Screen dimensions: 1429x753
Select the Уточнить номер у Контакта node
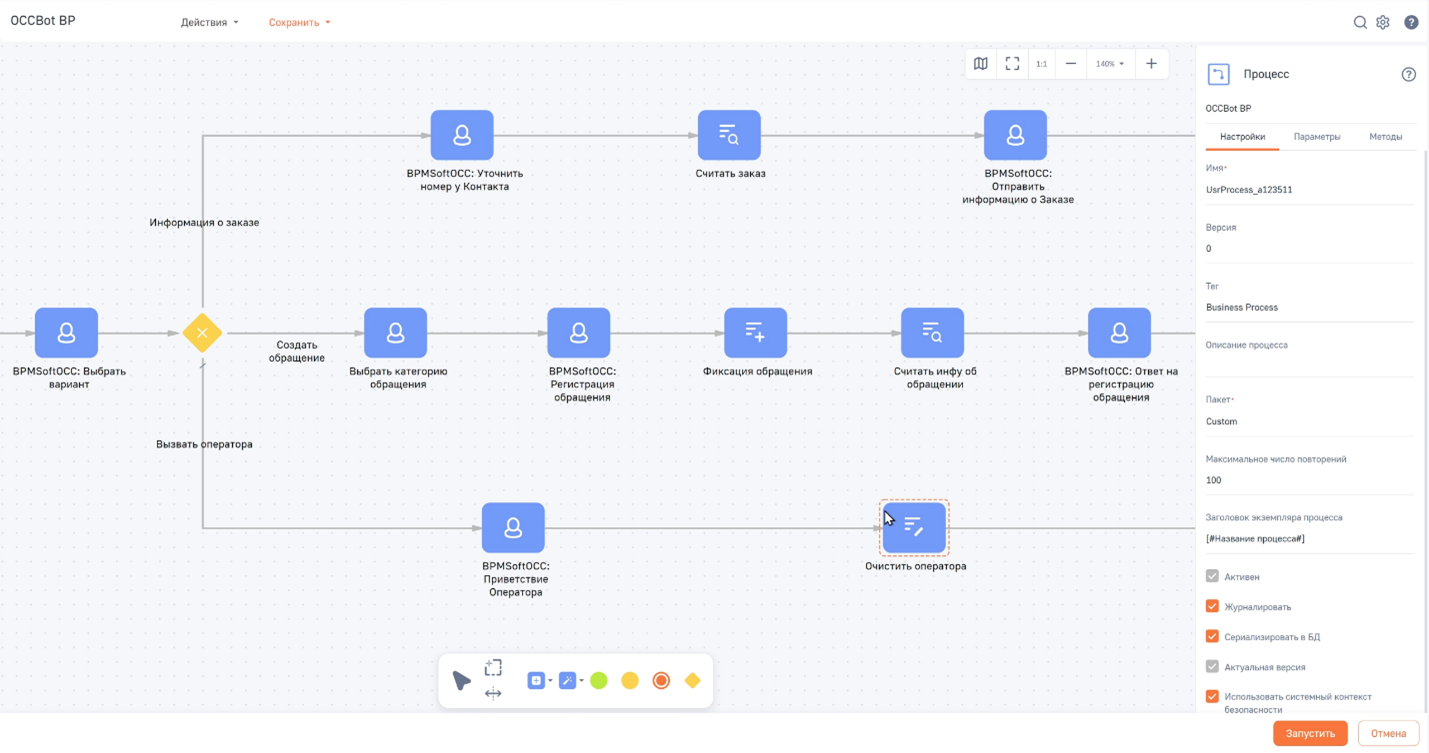(462, 135)
